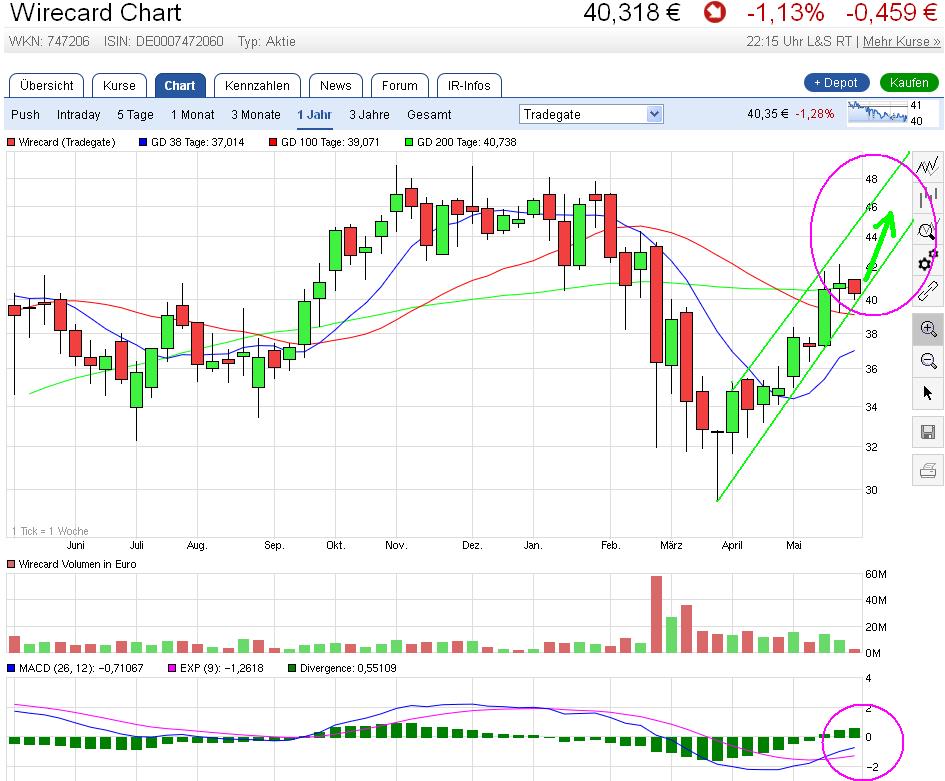Click the tall March volume spike bar
The height and width of the screenshot is (781, 945).
[x=656, y=615]
